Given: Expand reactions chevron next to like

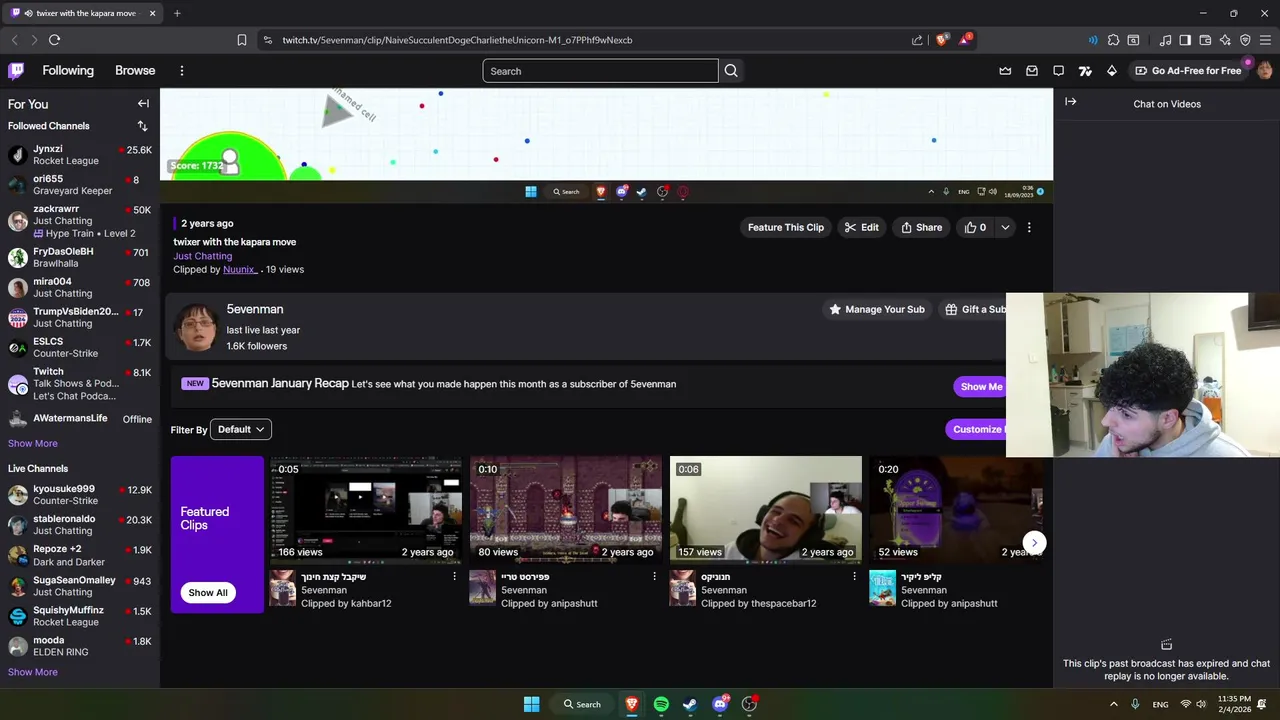Looking at the screenshot, I should point(1005,227).
